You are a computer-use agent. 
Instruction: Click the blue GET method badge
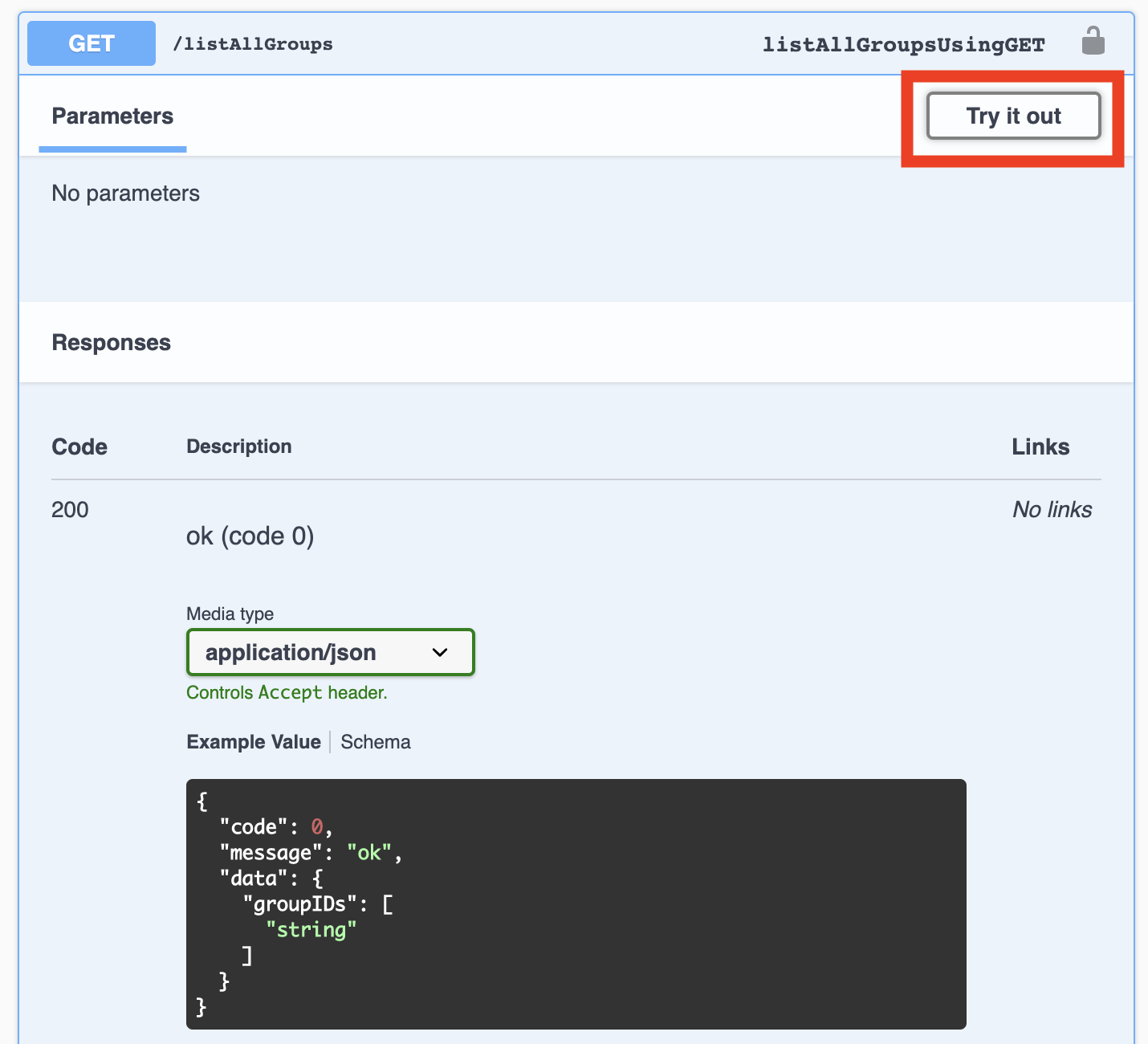[91, 43]
